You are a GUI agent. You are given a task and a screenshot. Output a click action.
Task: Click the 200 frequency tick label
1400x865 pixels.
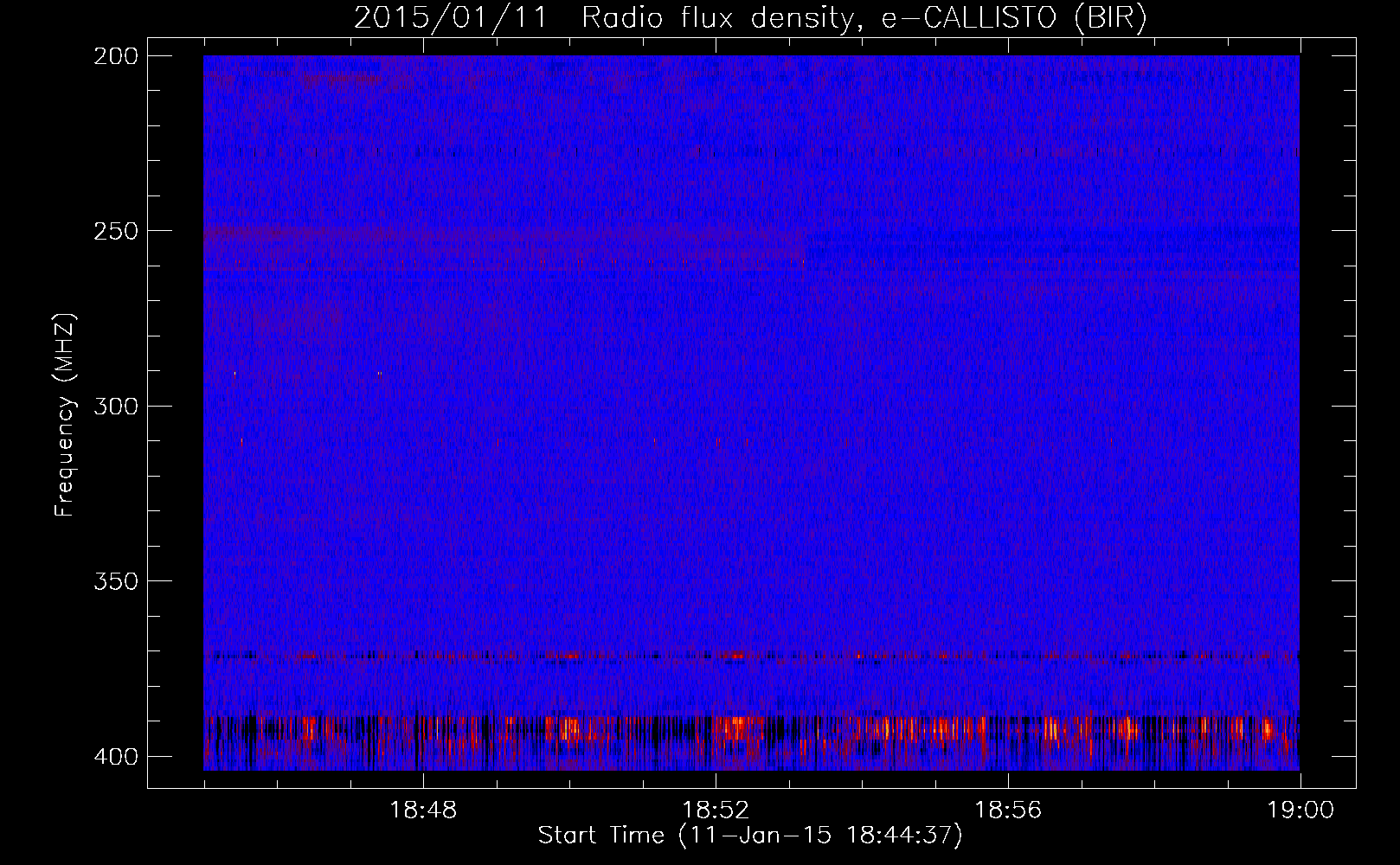(116, 55)
